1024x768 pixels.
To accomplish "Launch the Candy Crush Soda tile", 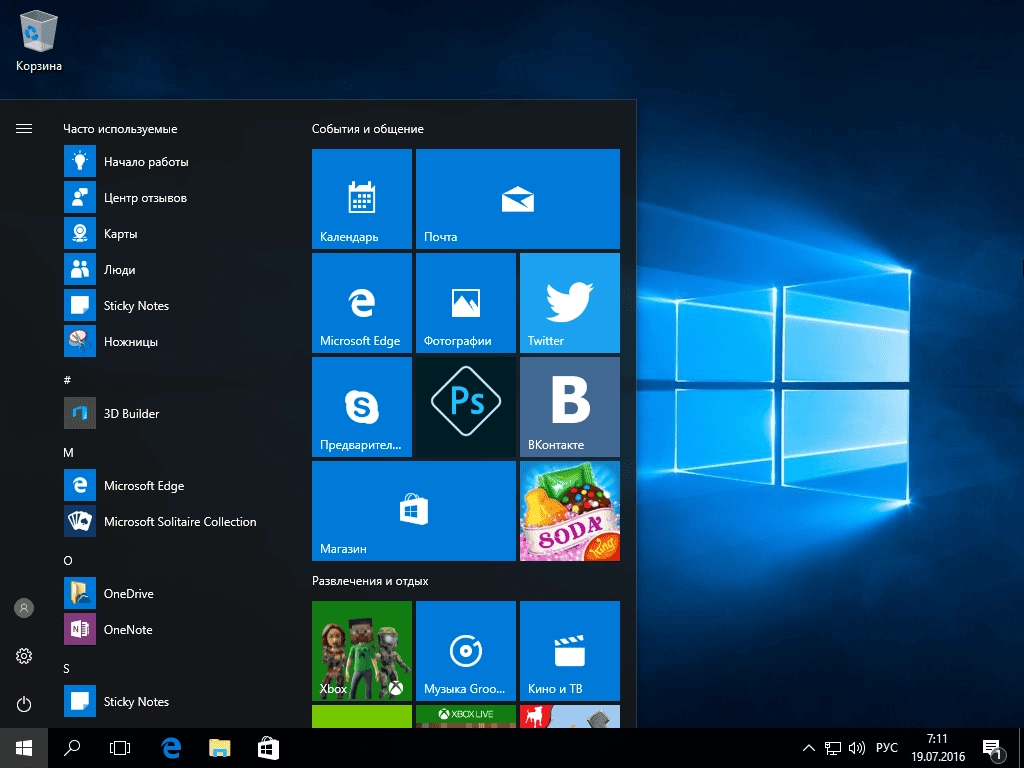I will point(569,511).
